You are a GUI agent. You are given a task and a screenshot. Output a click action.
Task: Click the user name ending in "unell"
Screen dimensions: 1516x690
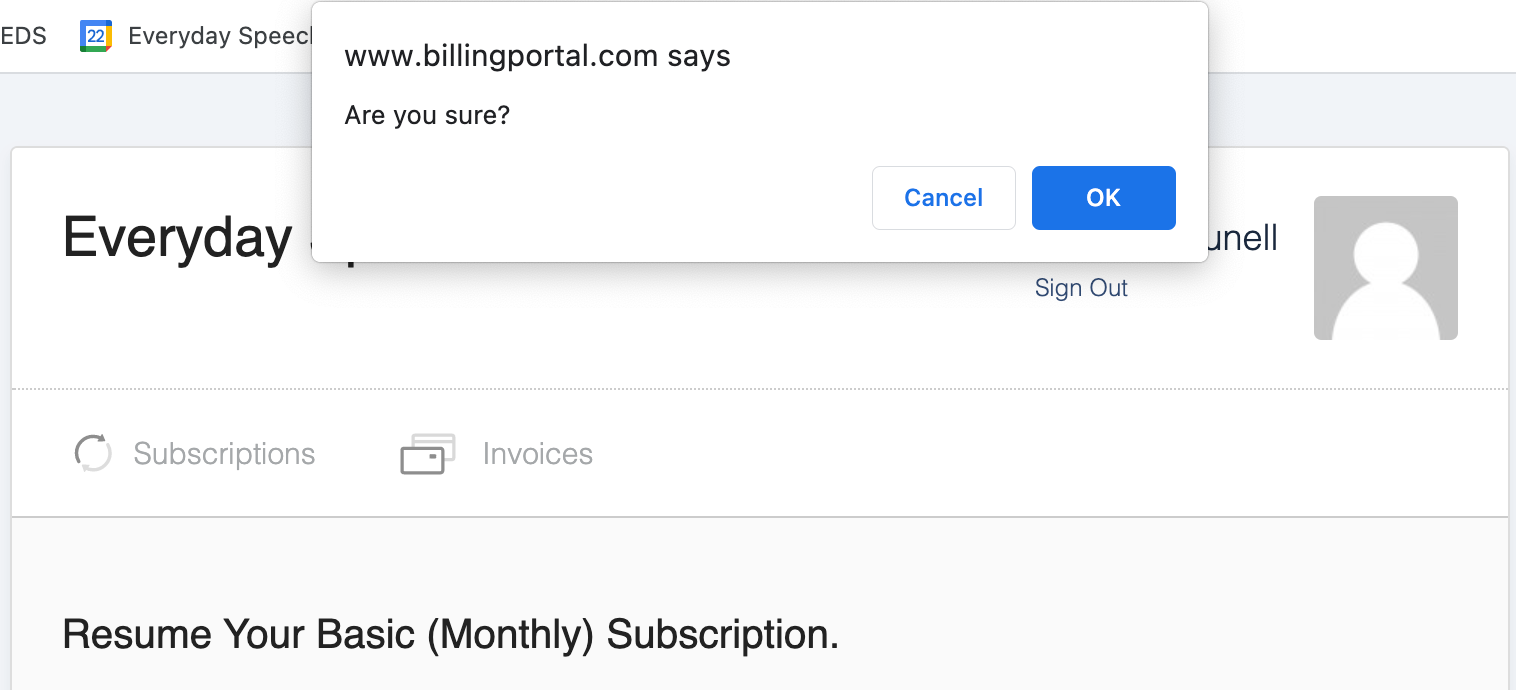click(1243, 238)
